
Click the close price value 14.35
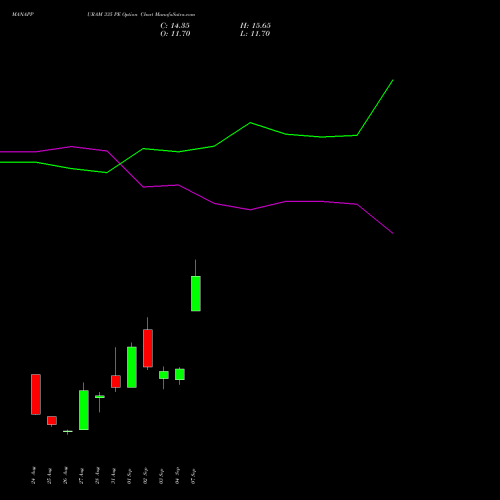pos(180,26)
